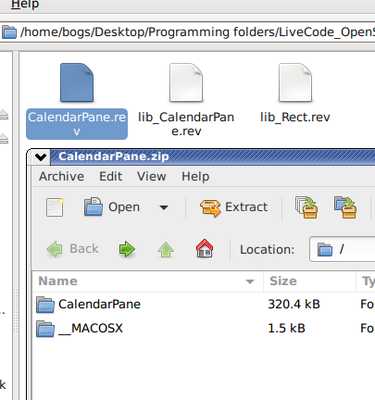
Task: Open the CalendarPane.zip window menu chevron
Action: coord(41,156)
